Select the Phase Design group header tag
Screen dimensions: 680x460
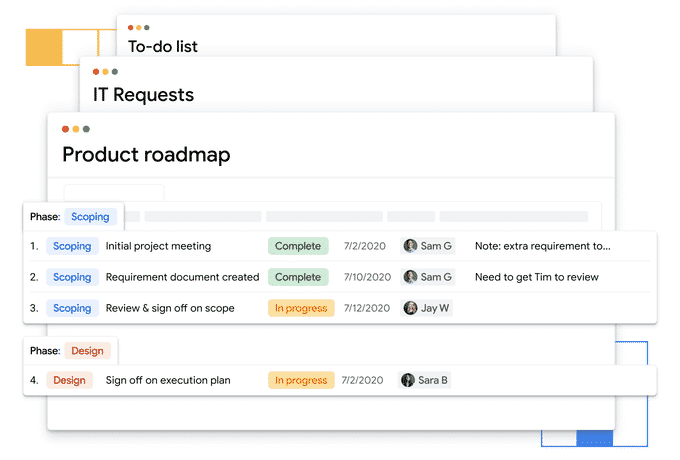click(x=87, y=351)
